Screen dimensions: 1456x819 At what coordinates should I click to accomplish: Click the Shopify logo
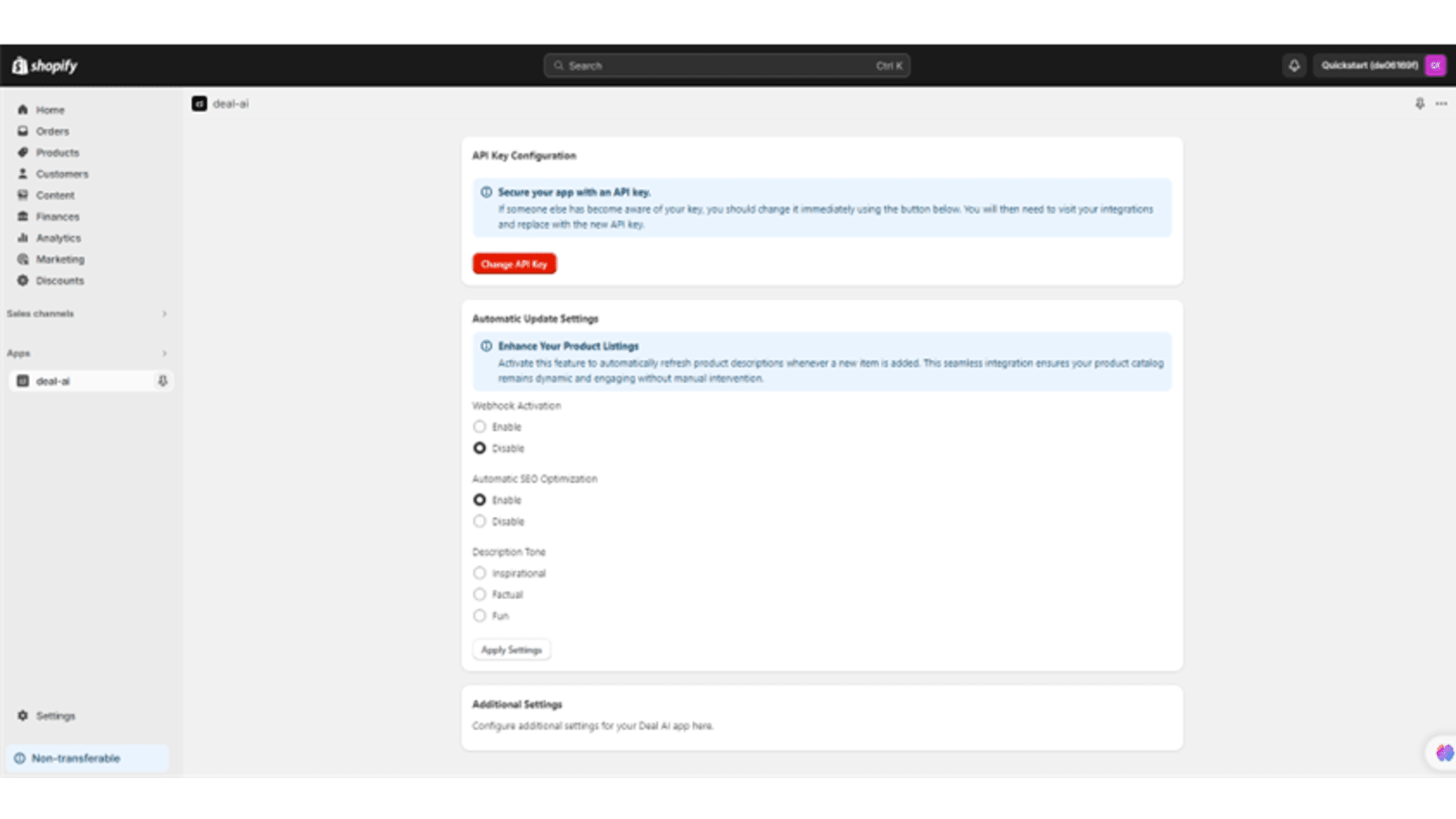tap(45, 66)
